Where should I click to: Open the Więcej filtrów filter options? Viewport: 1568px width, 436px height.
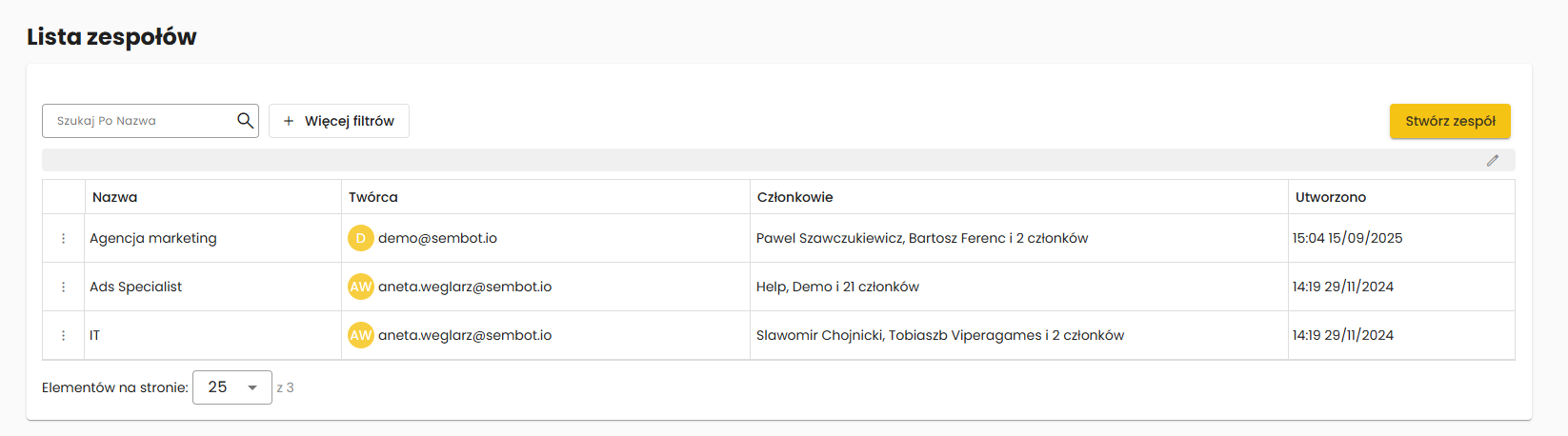click(x=339, y=121)
